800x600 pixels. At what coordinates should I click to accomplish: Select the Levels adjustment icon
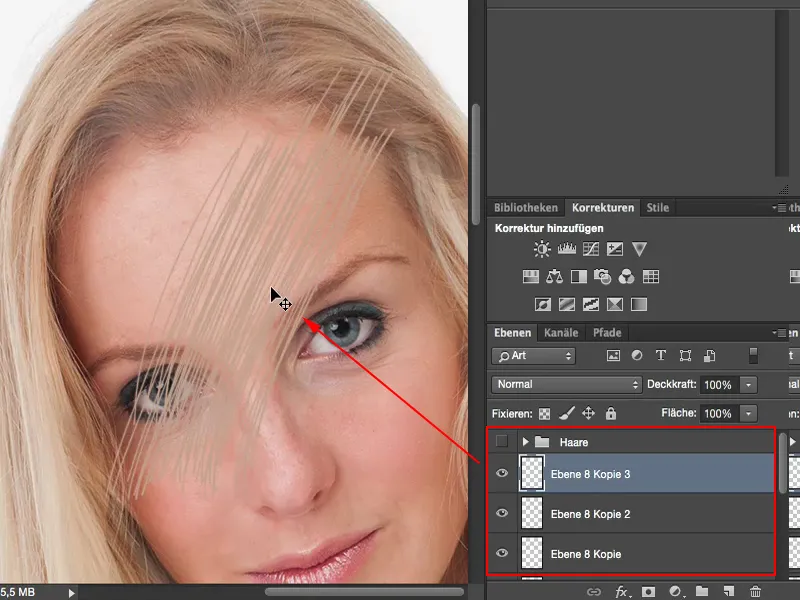click(x=565, y=248)
